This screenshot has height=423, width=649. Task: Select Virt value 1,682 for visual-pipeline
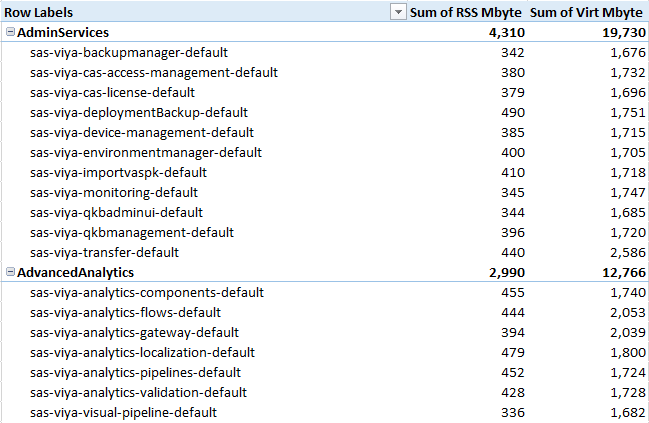628,413
